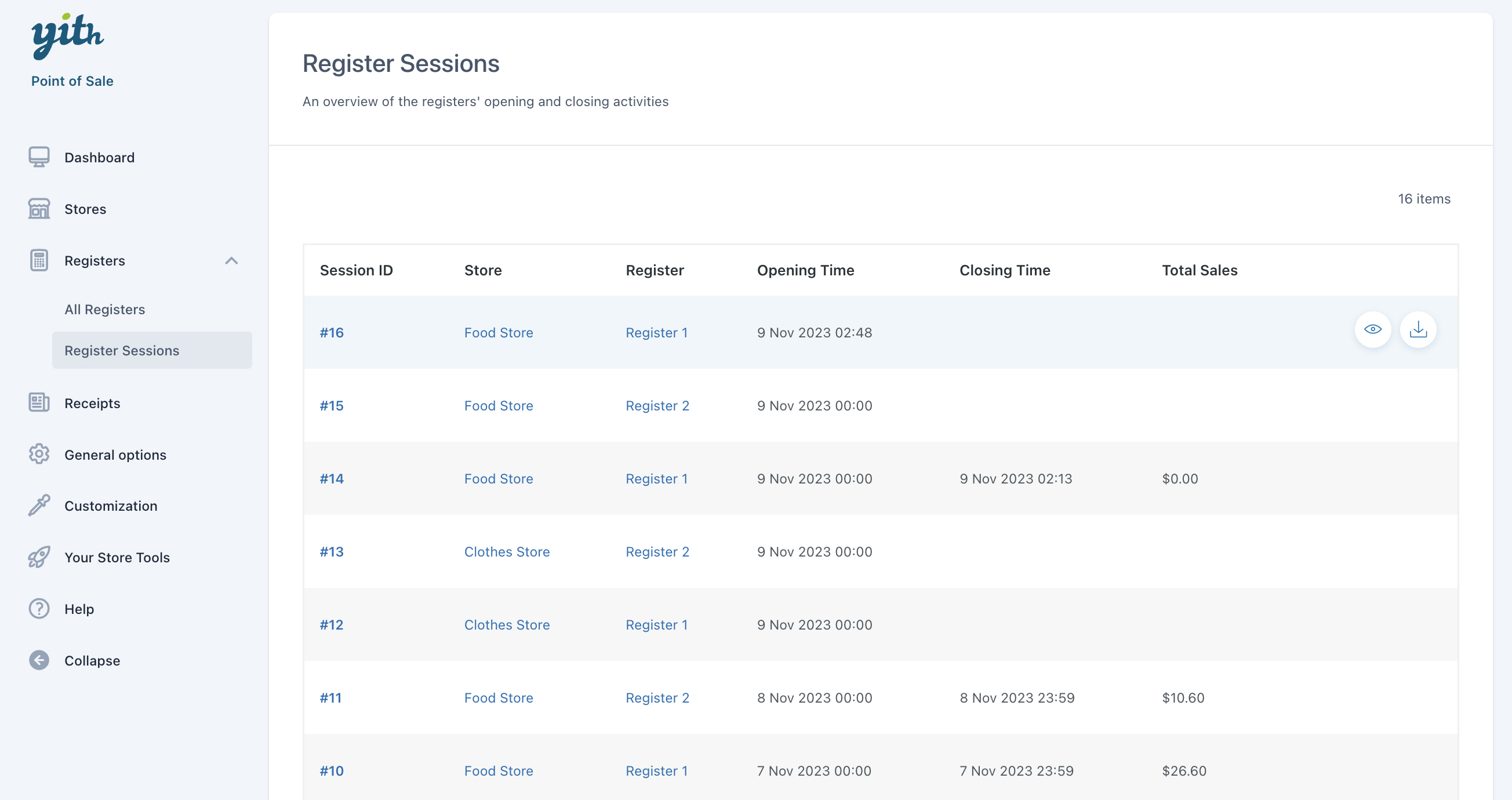View session #16 details via eye icon
This screenshot has width=1512, height=800.
point(1372,330)
